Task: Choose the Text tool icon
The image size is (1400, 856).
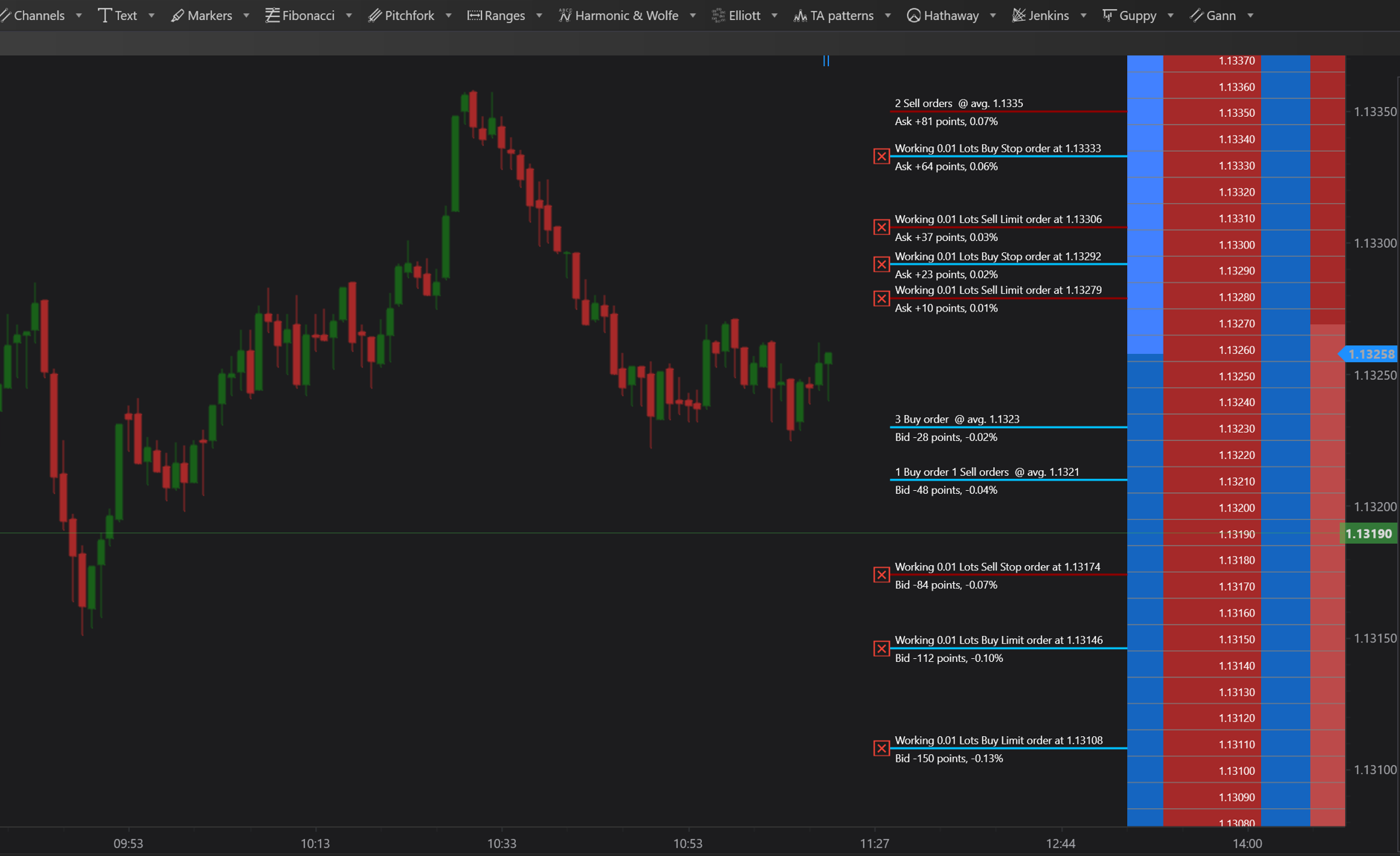Action: pyautogui.click(x=105, y=16)
